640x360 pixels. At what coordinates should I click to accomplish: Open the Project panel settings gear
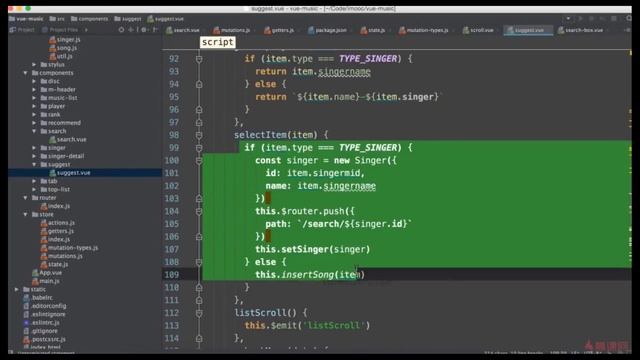coord(144,30)
